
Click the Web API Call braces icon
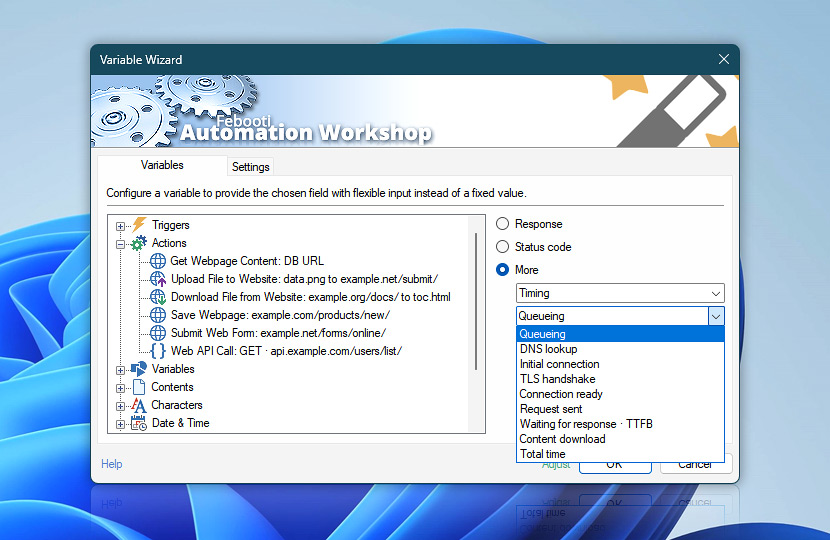[x=158, y=351]
